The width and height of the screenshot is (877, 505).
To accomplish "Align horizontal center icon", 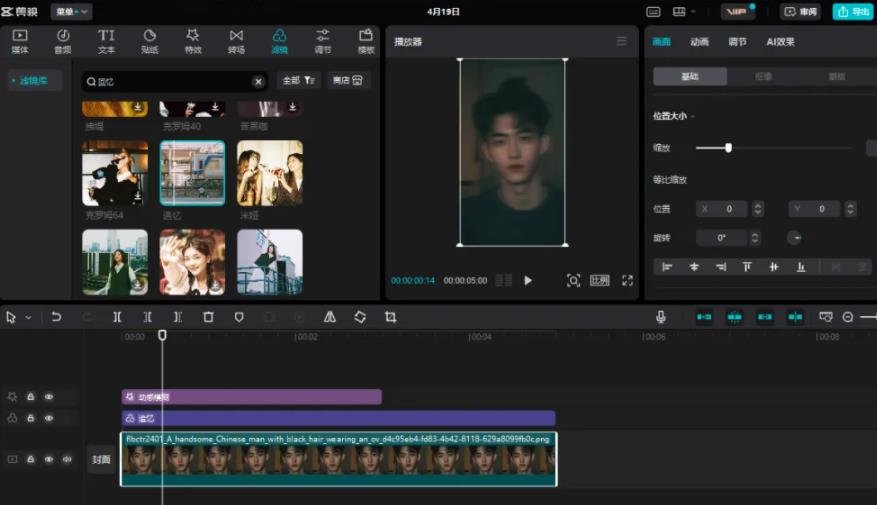I will click(694, 267).
